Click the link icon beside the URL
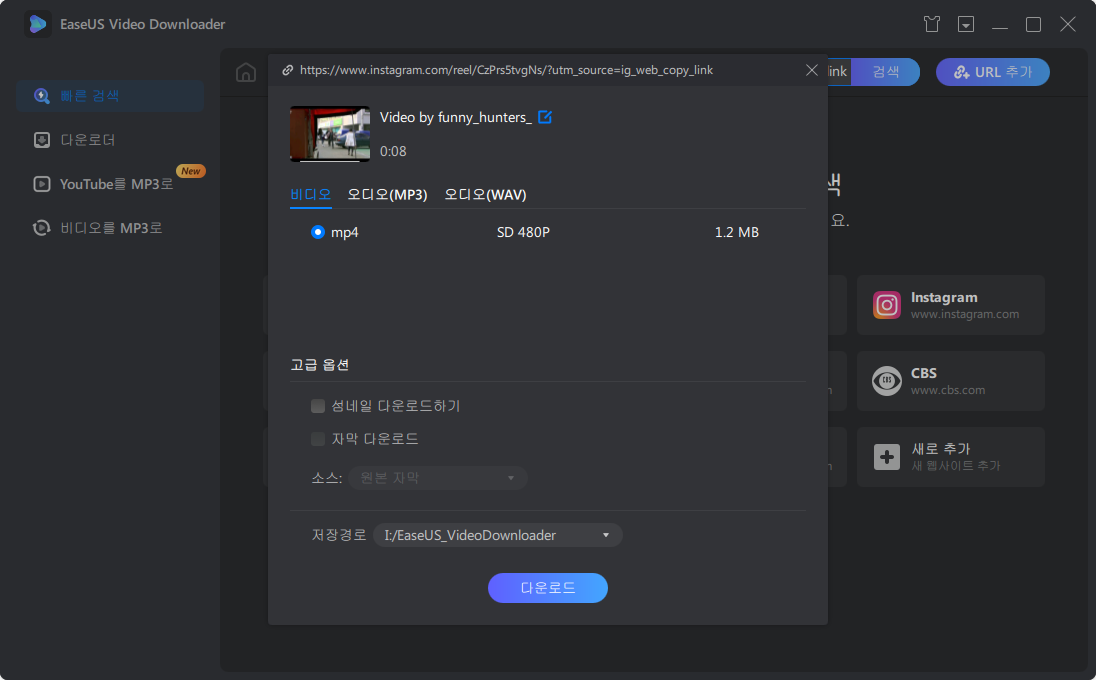The image size is (1096, 680). [287, 70]
